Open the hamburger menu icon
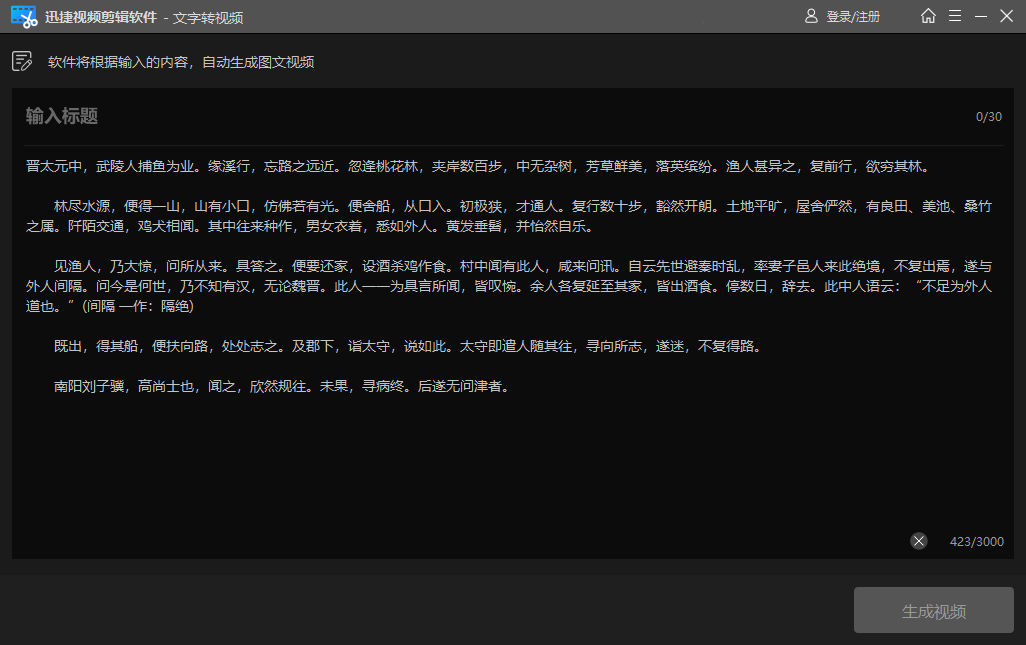 click(955, 16)
